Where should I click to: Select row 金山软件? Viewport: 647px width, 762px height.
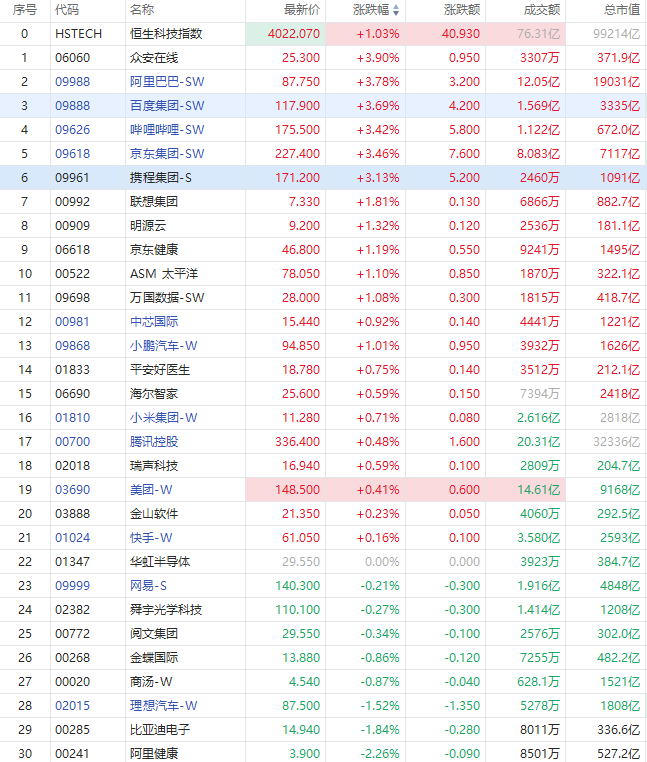(323, 514)
